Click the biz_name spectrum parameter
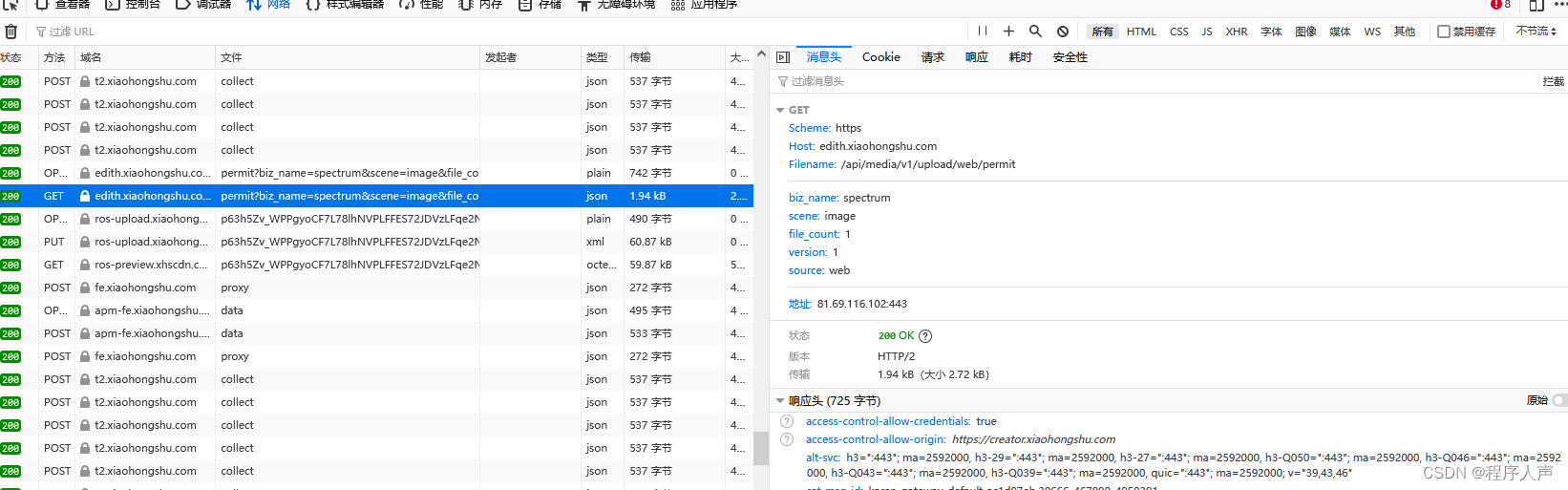This screenshot has height=490, width=1568. [x=839, y=198]
